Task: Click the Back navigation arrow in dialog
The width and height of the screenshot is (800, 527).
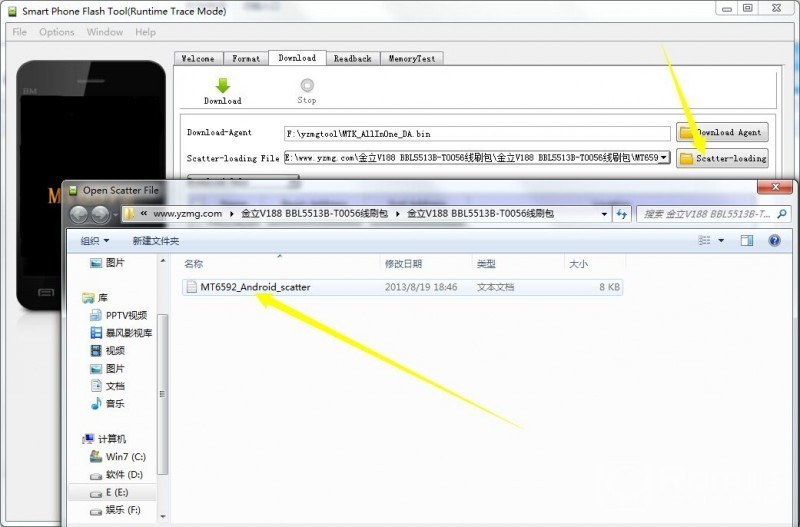Action: (79, 214)
